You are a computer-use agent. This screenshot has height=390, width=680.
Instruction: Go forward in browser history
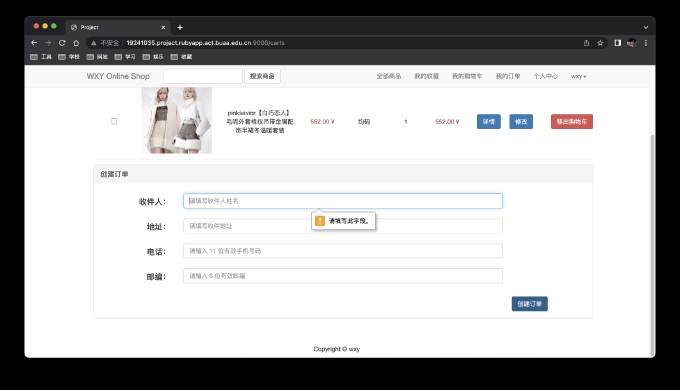point(48,43)
